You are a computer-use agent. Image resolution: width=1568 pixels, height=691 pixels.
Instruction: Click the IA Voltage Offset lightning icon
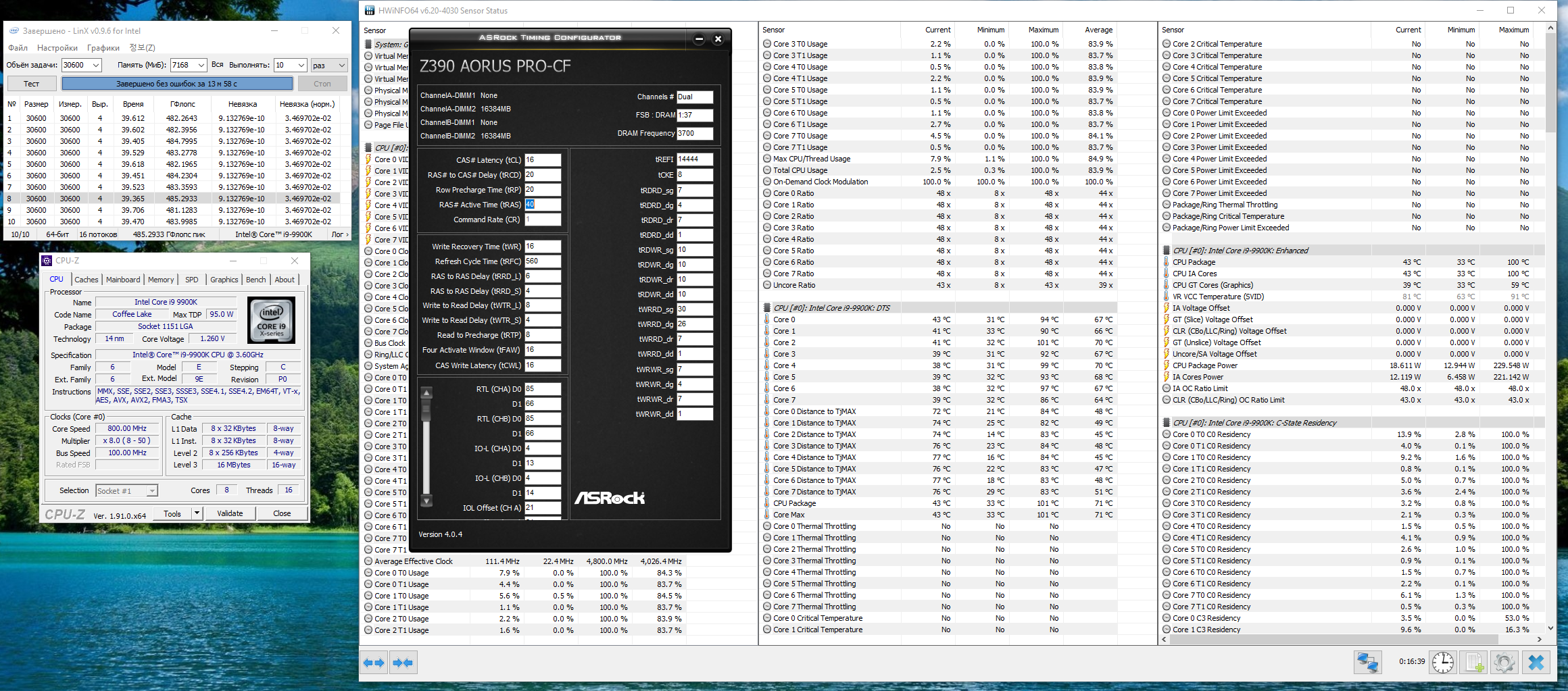point(1166,308)
